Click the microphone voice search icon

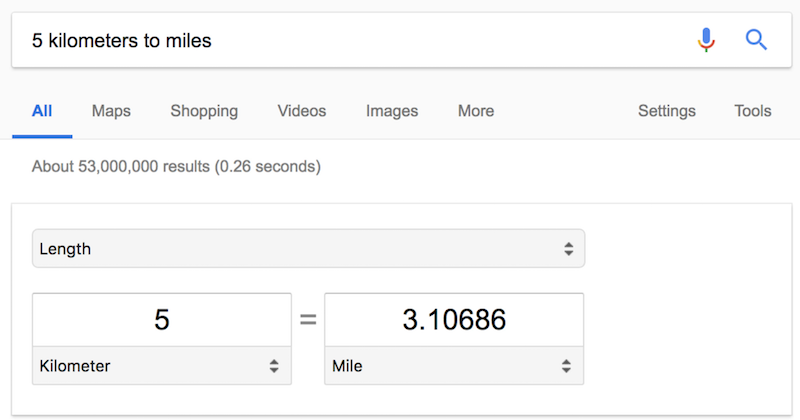(706, 40)
